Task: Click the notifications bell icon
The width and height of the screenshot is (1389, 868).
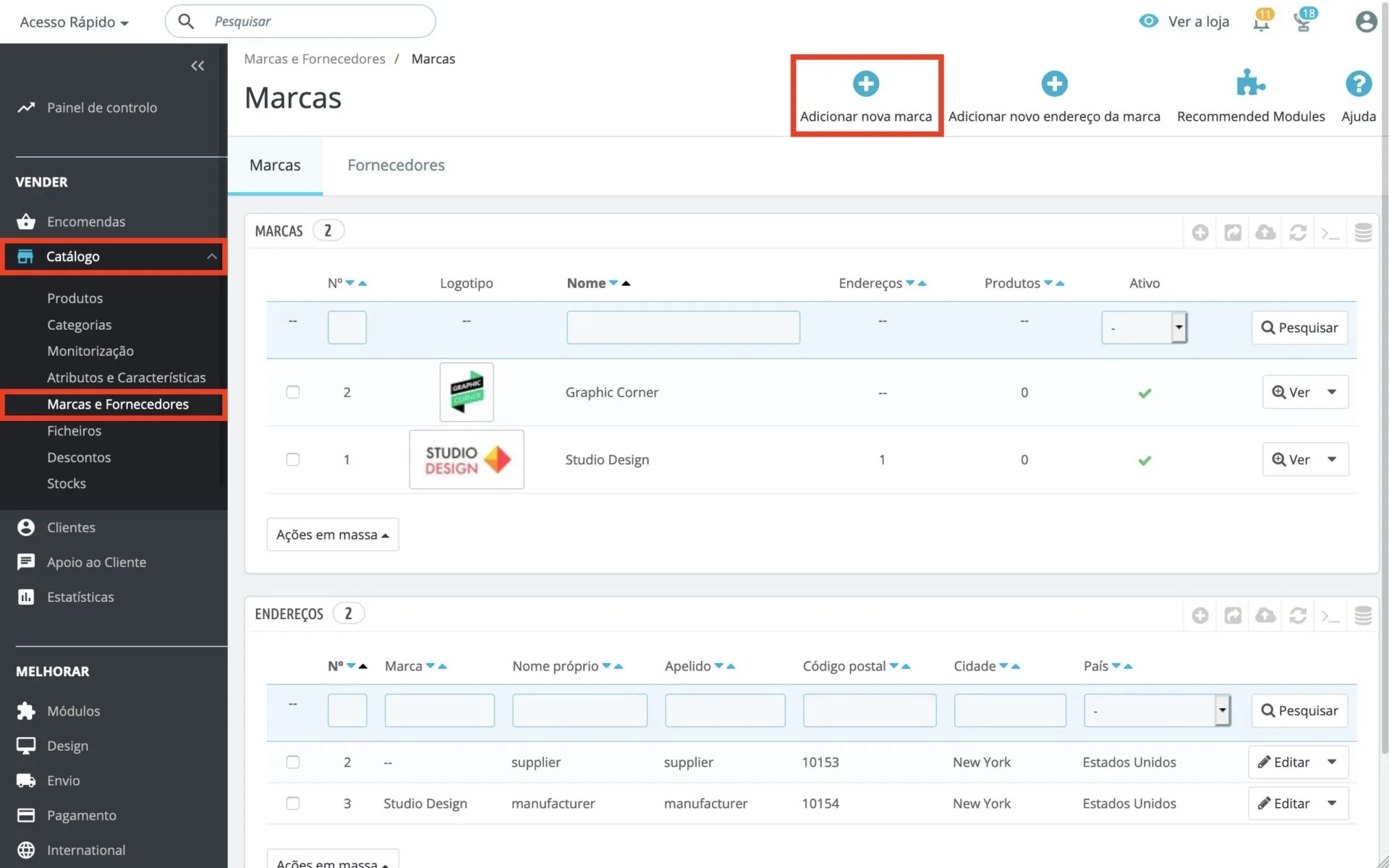Action: 1261,22
